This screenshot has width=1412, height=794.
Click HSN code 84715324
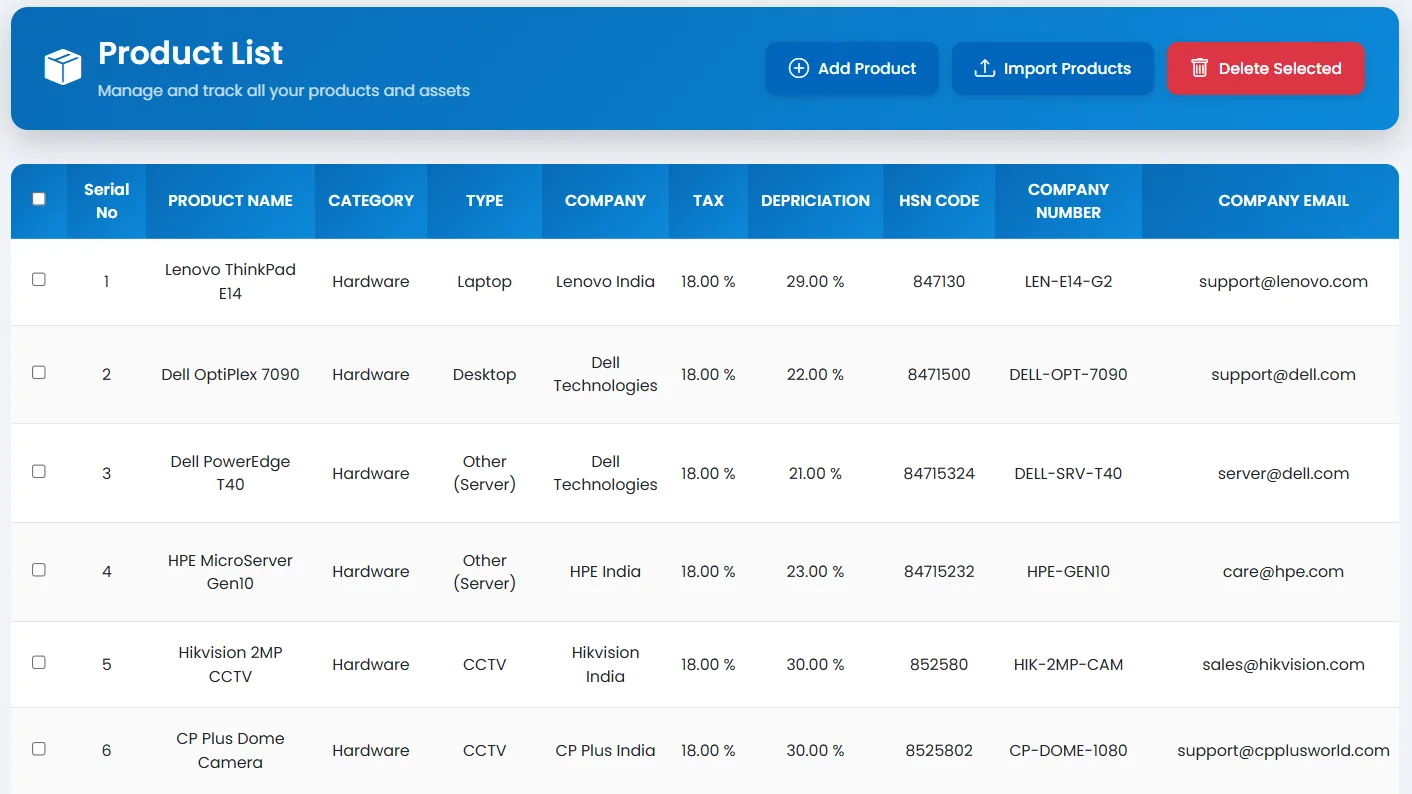click(x=939, y=474)
